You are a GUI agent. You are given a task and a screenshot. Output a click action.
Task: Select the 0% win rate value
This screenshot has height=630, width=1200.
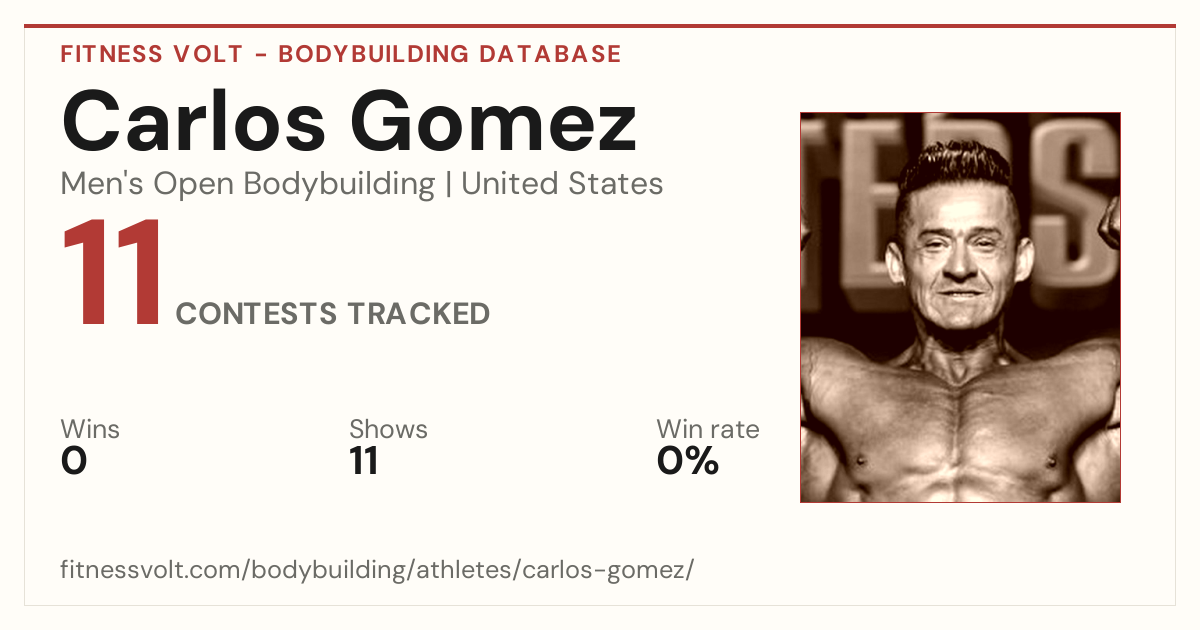688,461
